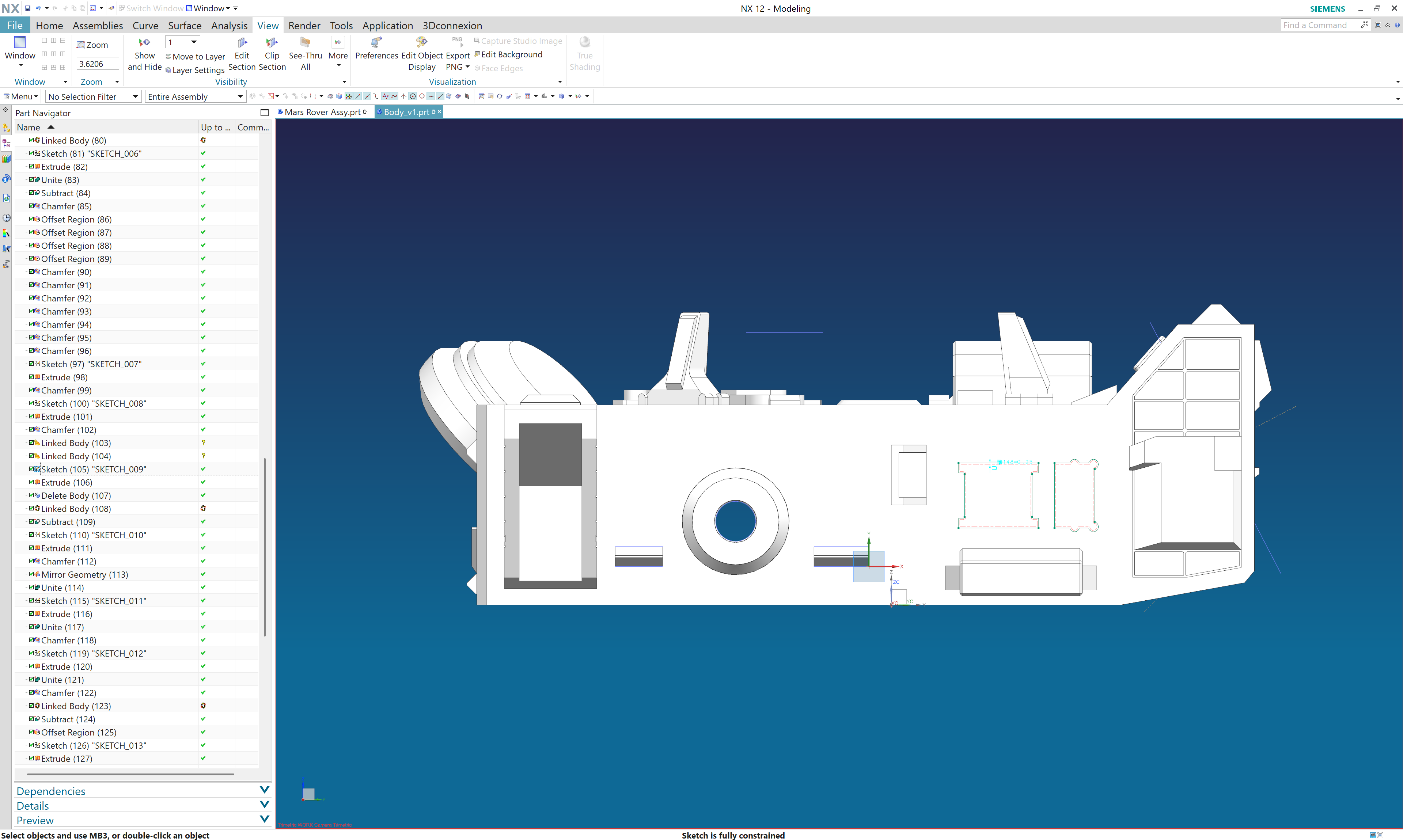Click the Window layout icon
The width and height of the screenshot is (1403, 840).
20,43
